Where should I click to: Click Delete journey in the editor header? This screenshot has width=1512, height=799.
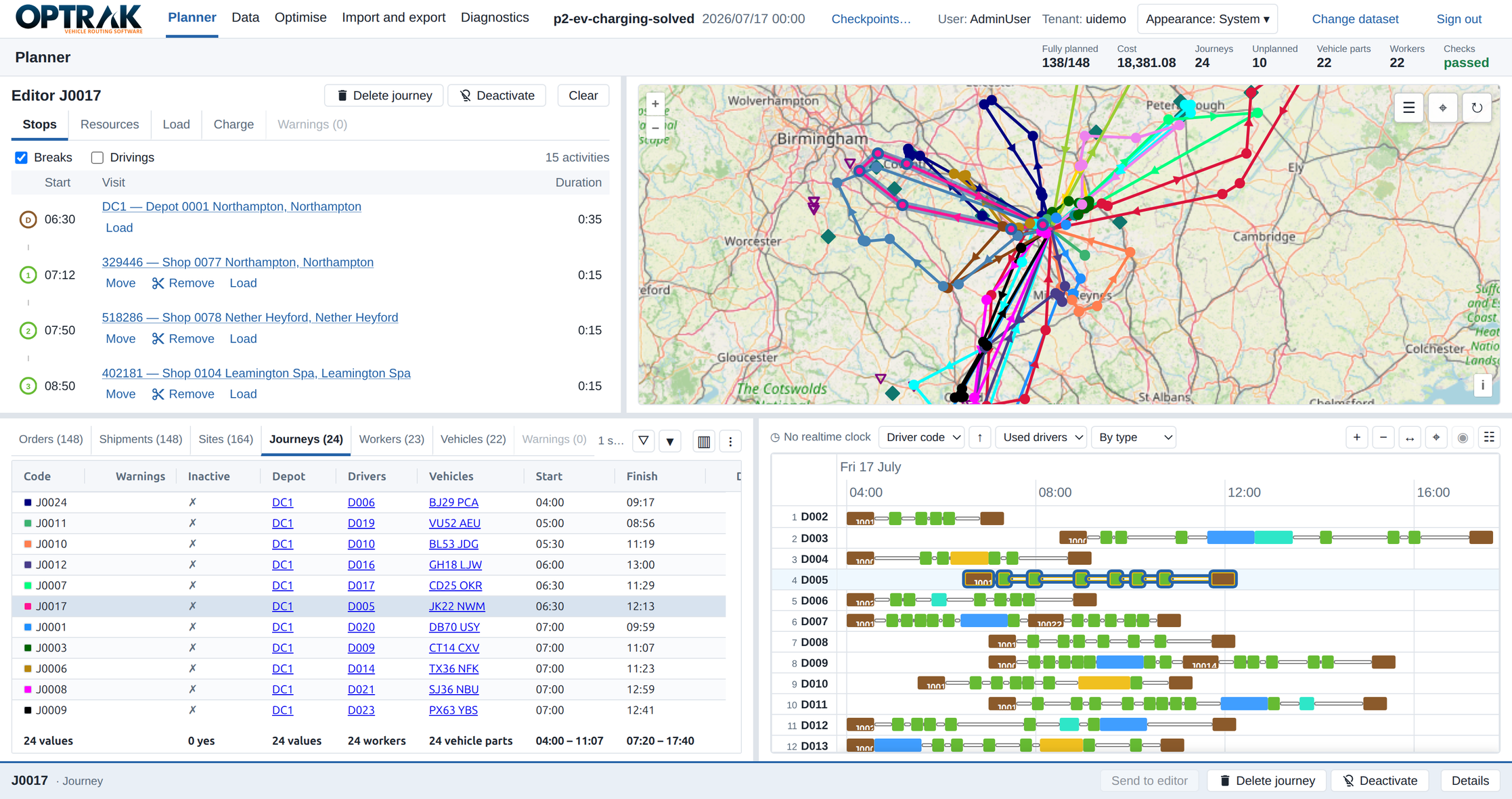coord(384,96)
